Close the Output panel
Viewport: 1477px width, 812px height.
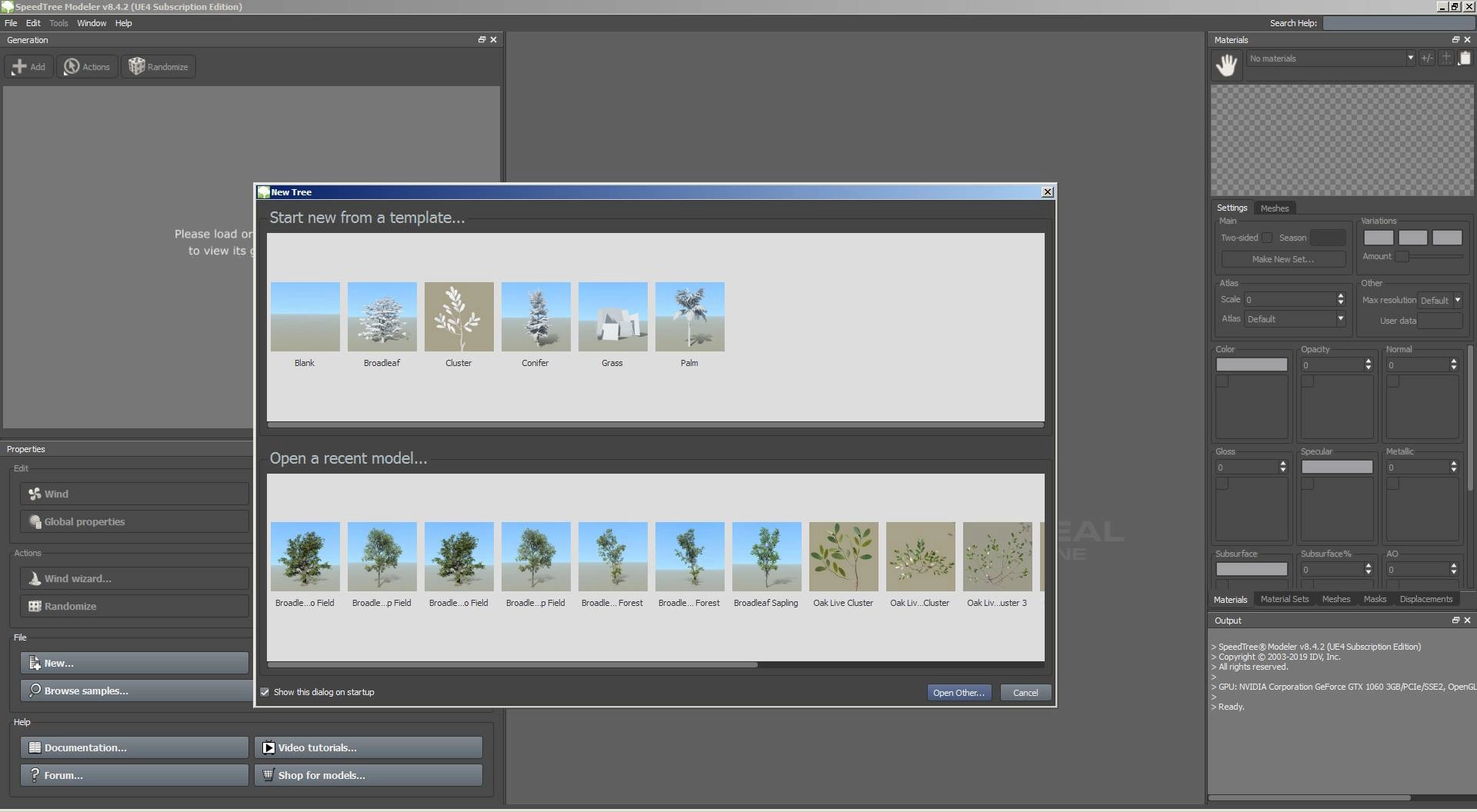pyautogui.click(x=1467, y=621)
